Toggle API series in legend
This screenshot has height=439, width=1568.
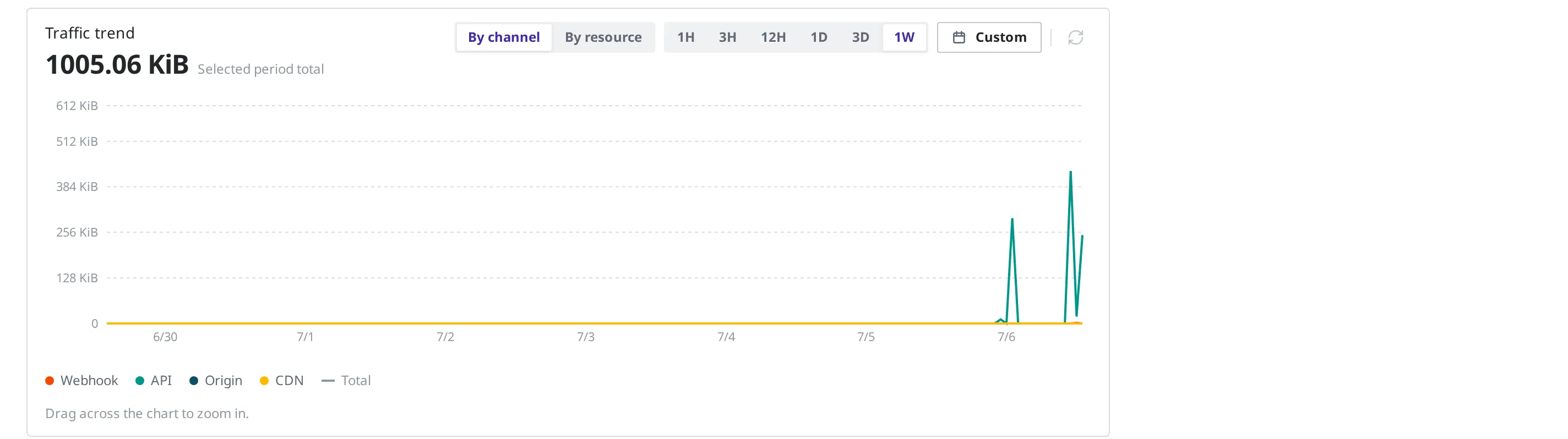click(x=154, y=381)
